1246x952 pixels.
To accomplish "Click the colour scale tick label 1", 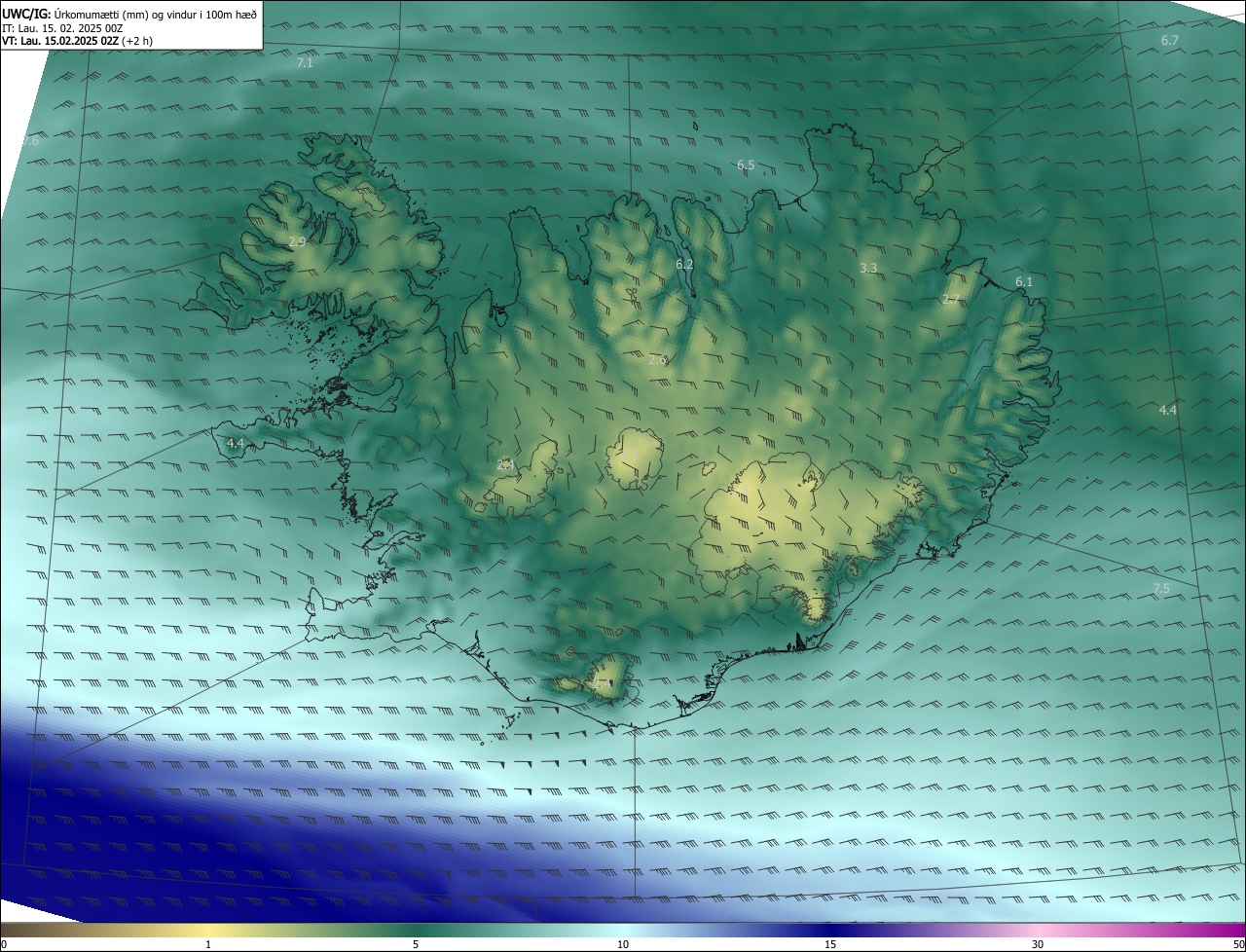I will [208, 945].
